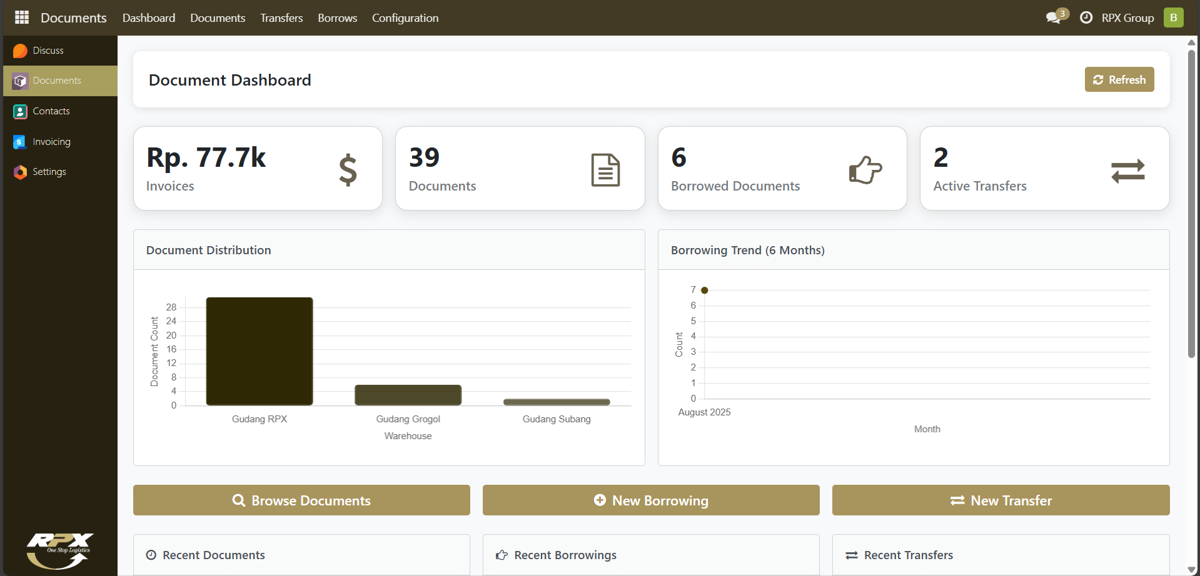Click the page vertical scrollbar
The width and height of the screenshot is (1200, 576).
click(x=1192, y=200)
